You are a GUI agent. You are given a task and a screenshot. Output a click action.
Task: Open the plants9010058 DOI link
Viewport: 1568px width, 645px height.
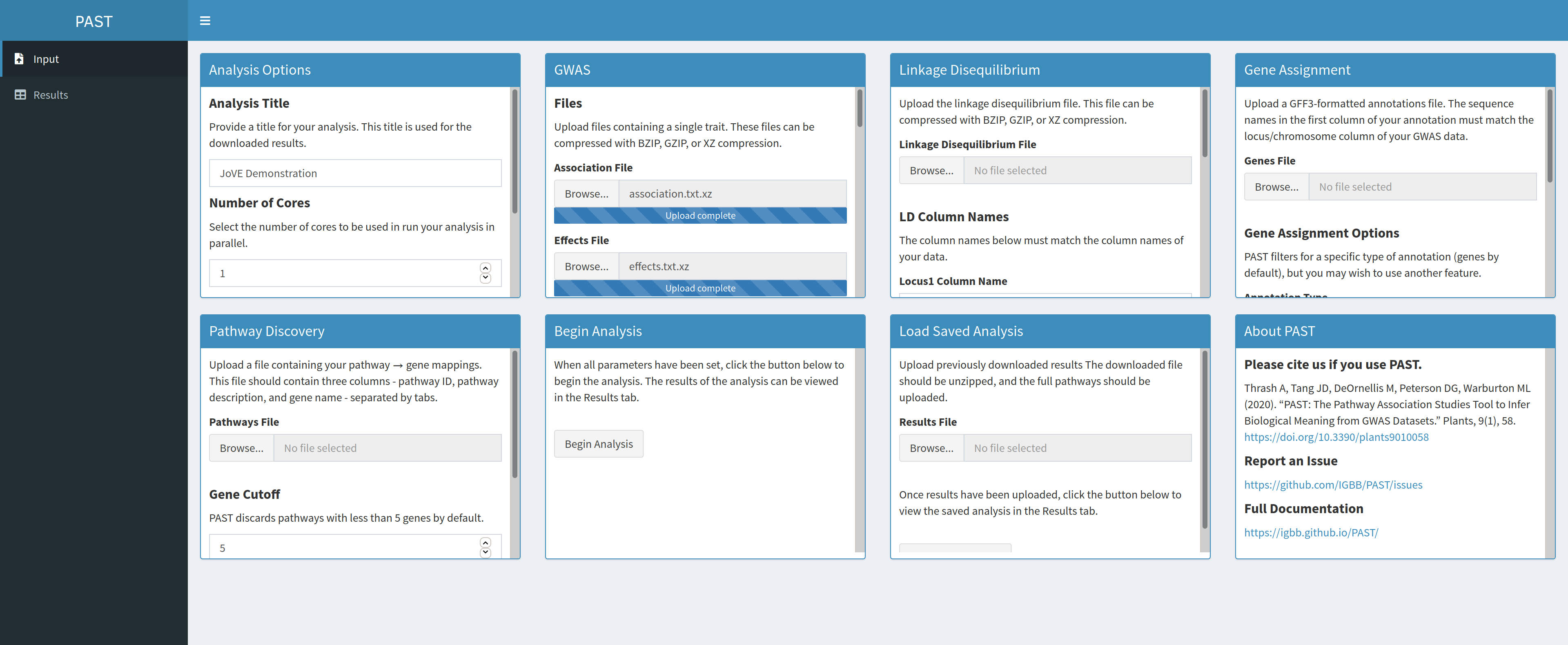pos(1336,438)
